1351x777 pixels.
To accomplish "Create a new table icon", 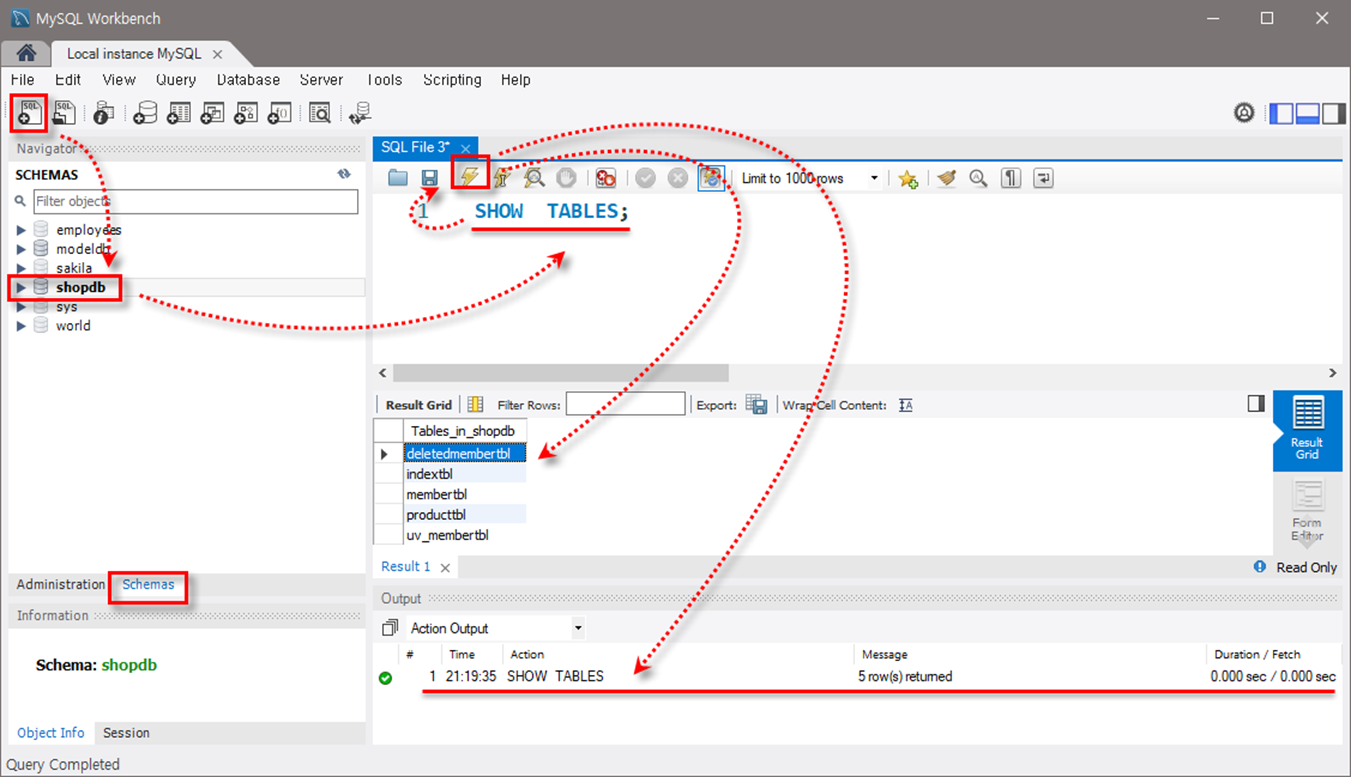I will [179, 113].
